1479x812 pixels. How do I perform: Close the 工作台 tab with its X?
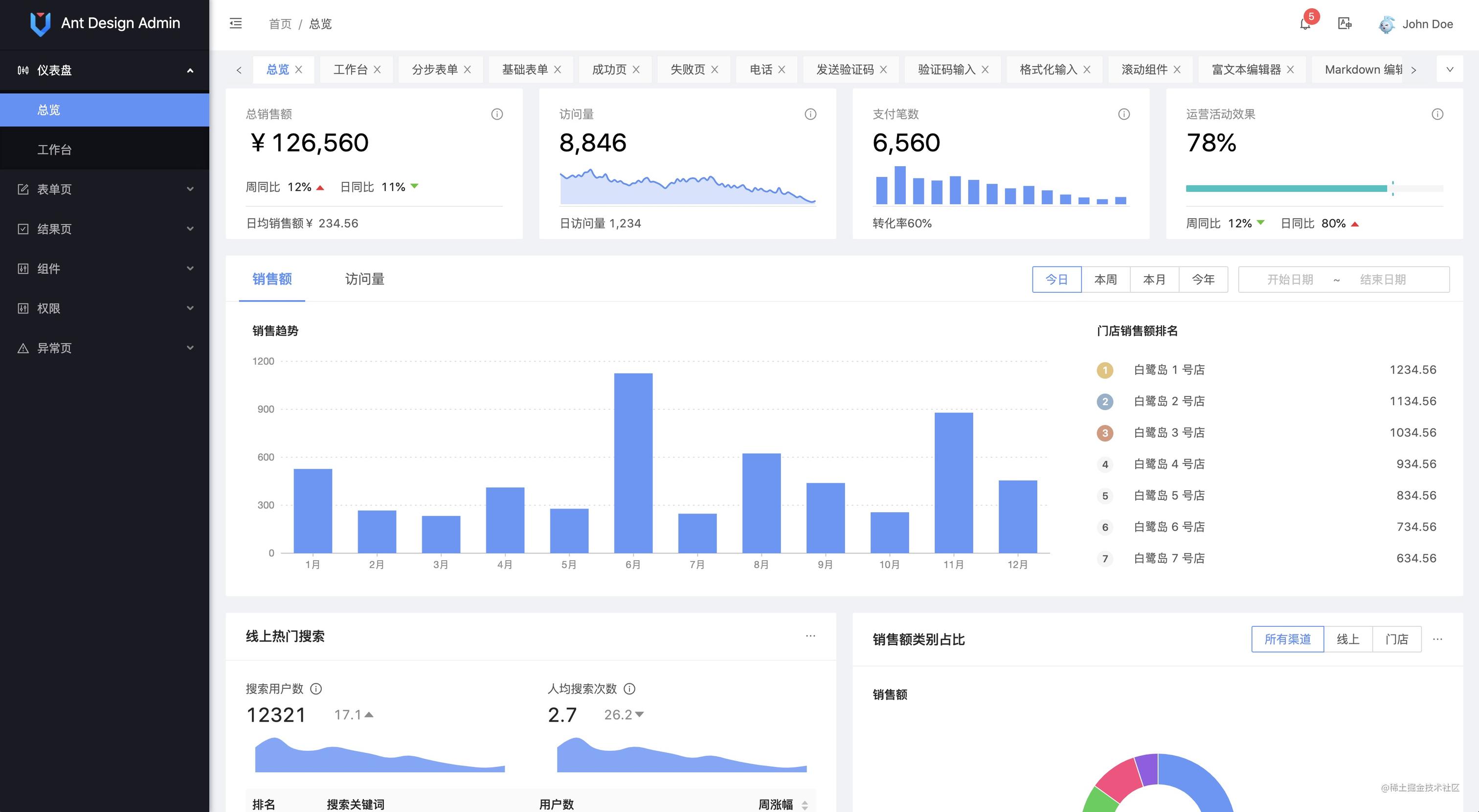pos(377,69)
